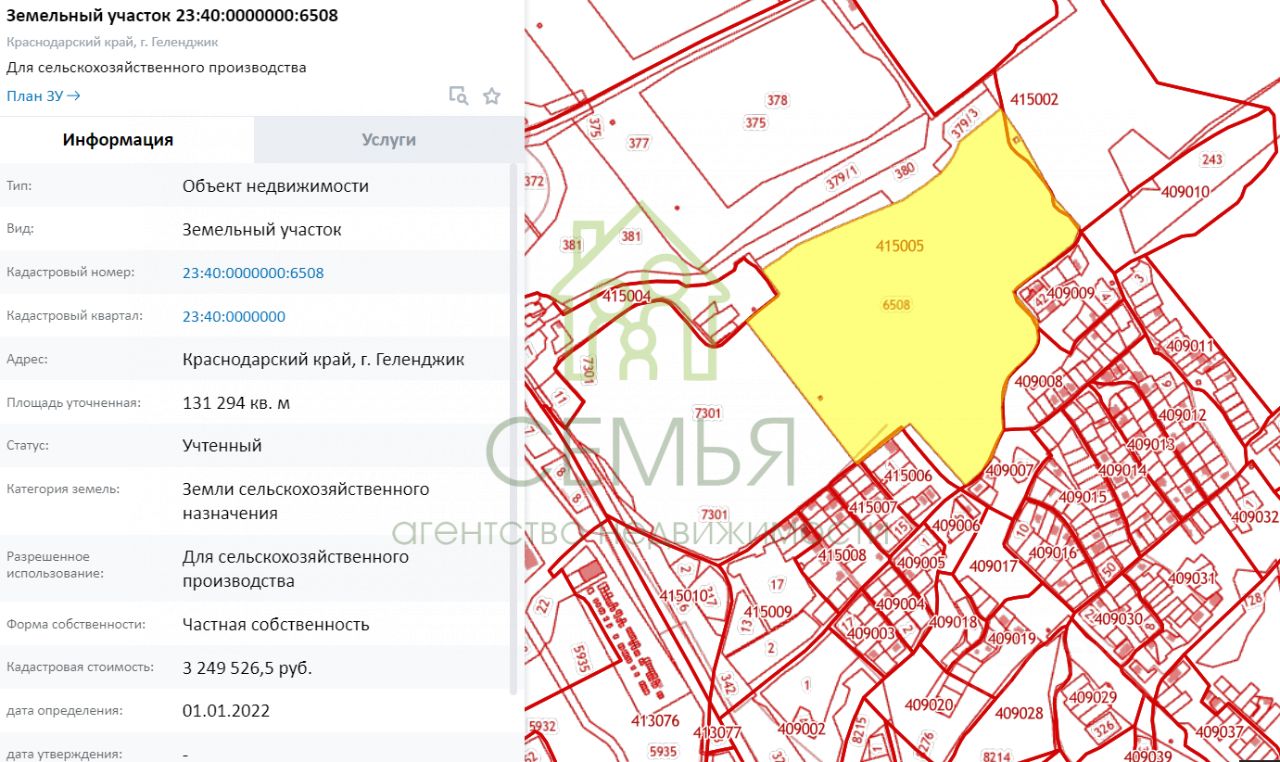Click the Кадастровый квартал: field label
1280x762 pixels.
click(x=75, y=316)
